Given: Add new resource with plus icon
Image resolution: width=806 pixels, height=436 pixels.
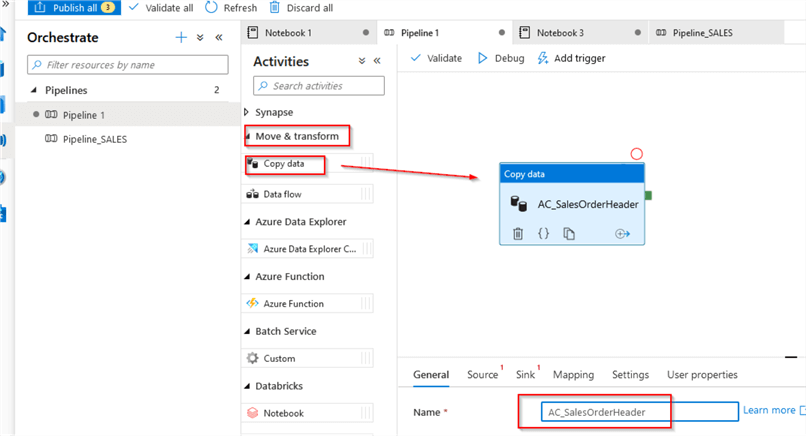Looking at the screenshot, I should [x=181, y=37].
